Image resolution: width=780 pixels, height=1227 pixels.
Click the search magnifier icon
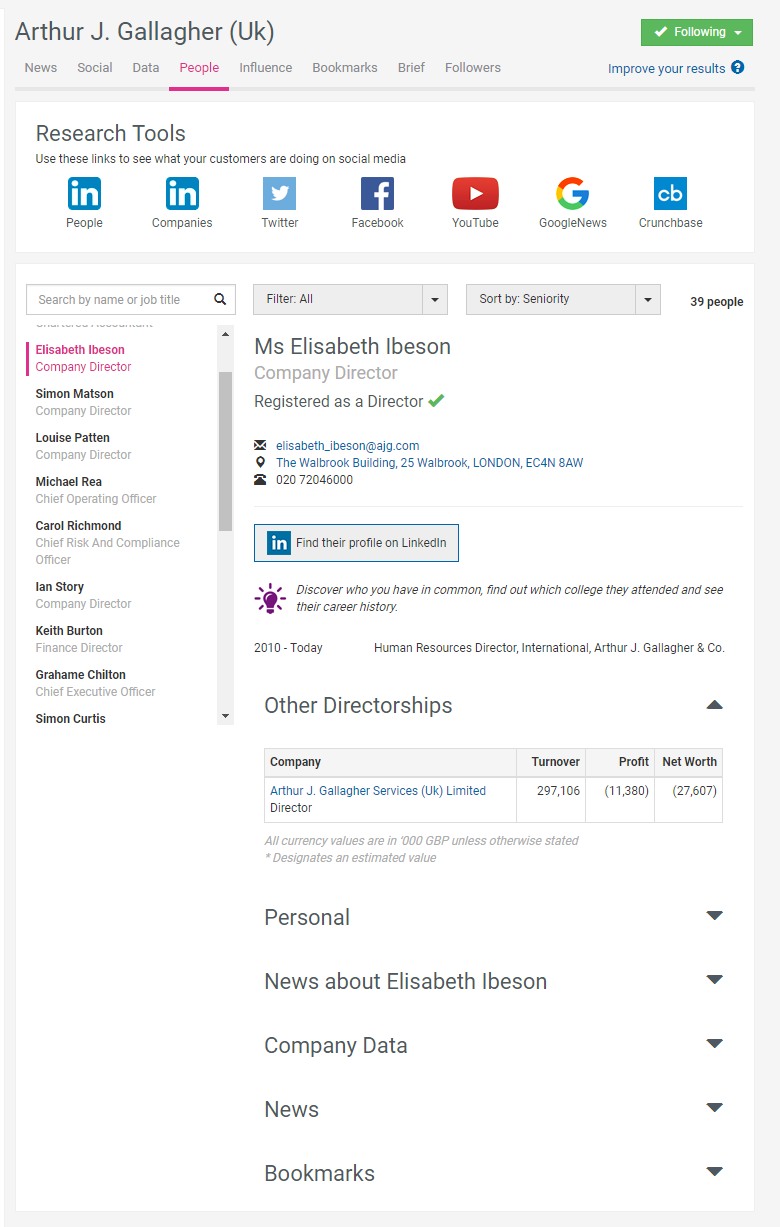pos(220,299)
